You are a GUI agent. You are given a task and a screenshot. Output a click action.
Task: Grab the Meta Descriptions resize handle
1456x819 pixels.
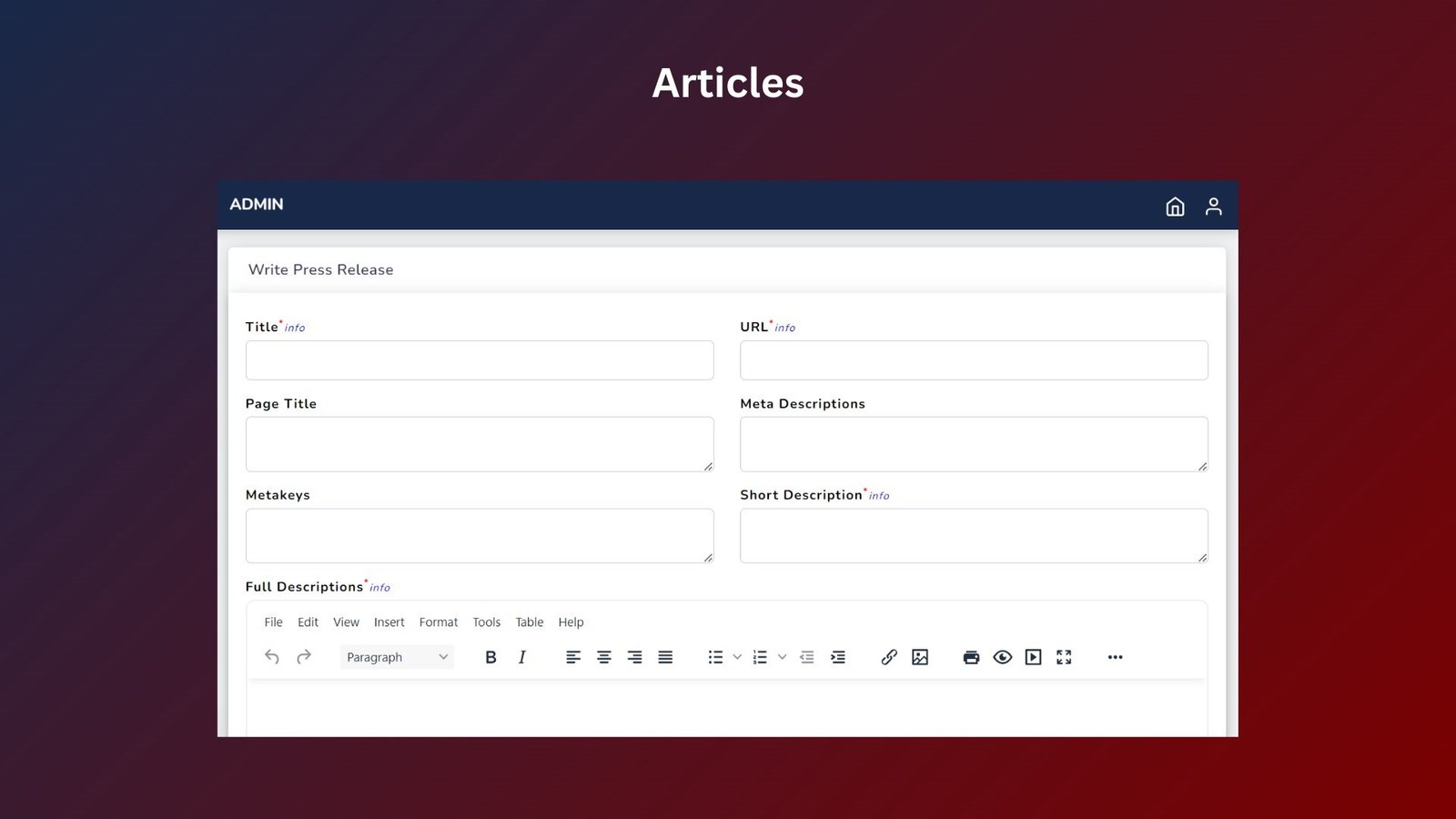(x=1202, y=466)
